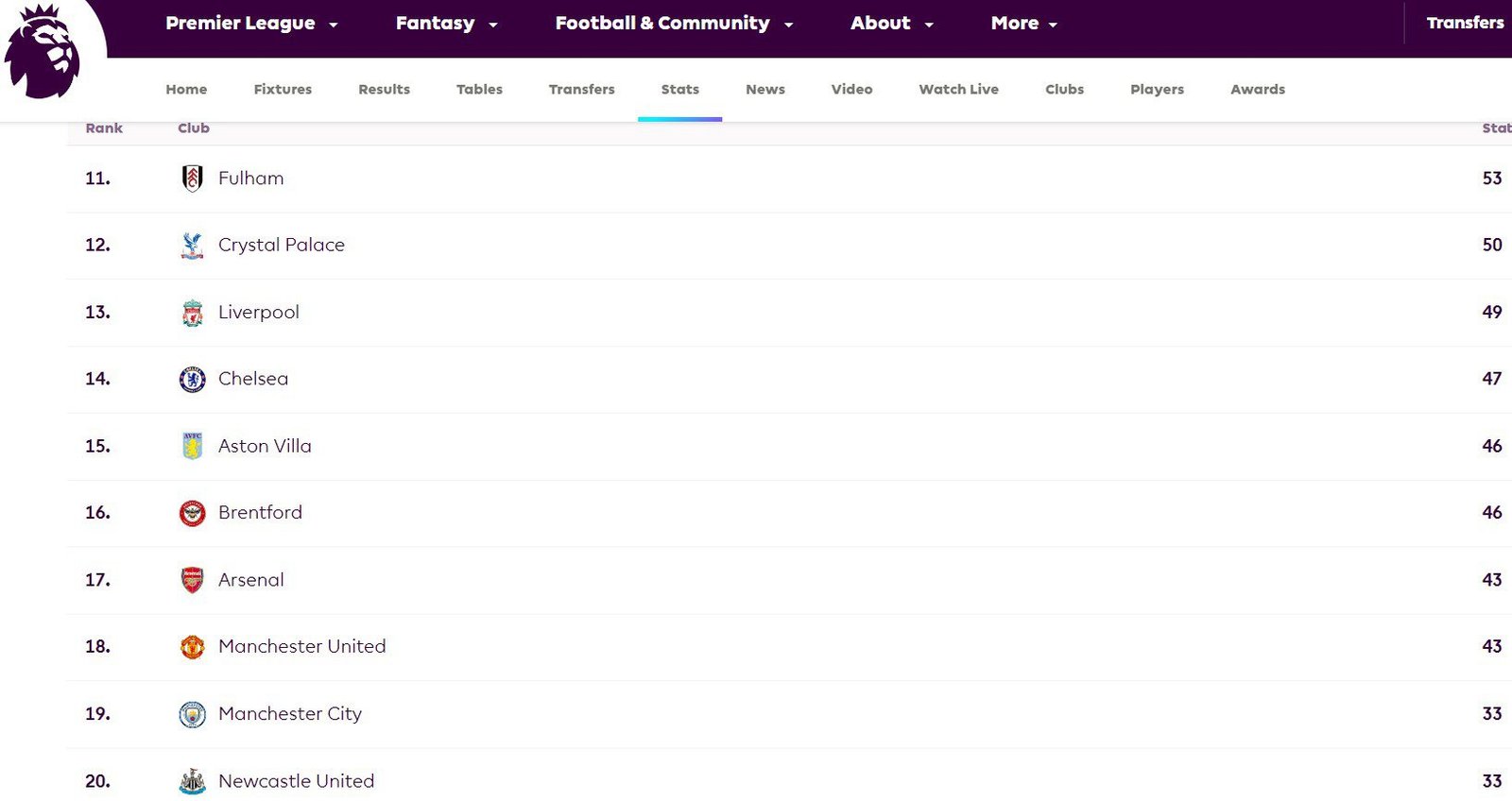Viewport: 1512px width, 801px height.
Task: Open the Crystal Palace club name link
Action: point(282,246)
